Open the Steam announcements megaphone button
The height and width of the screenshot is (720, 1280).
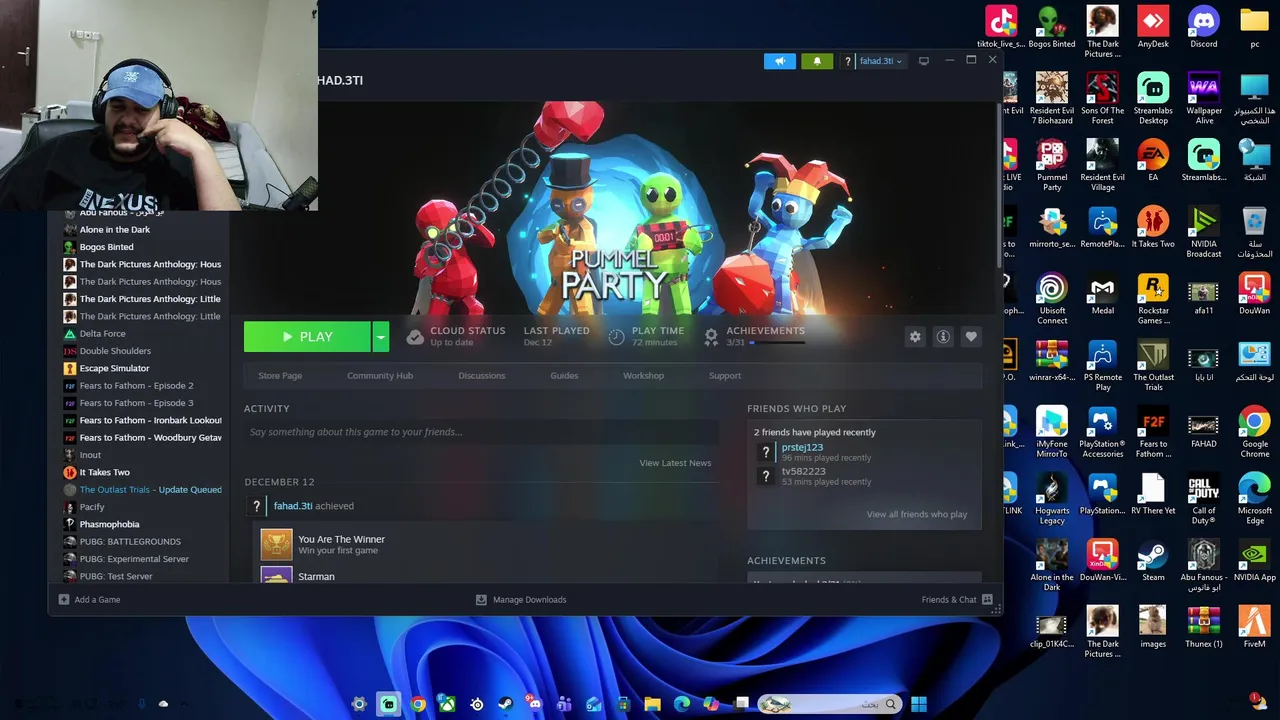point(780,61)
